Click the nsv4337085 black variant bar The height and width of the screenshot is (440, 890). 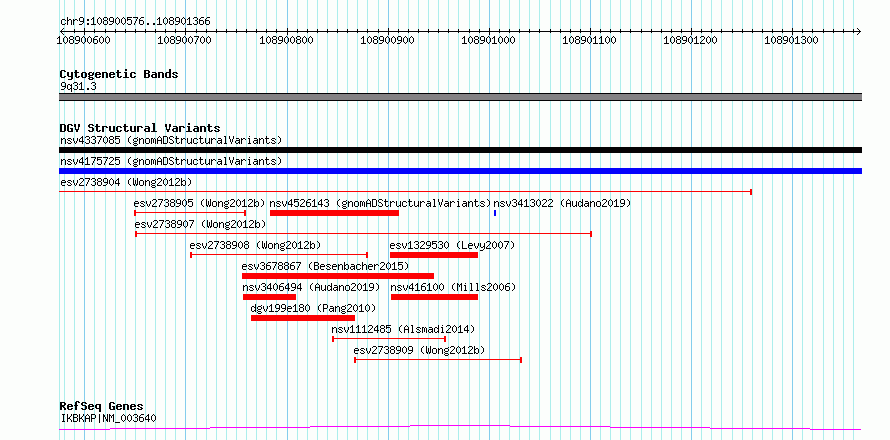460,150
